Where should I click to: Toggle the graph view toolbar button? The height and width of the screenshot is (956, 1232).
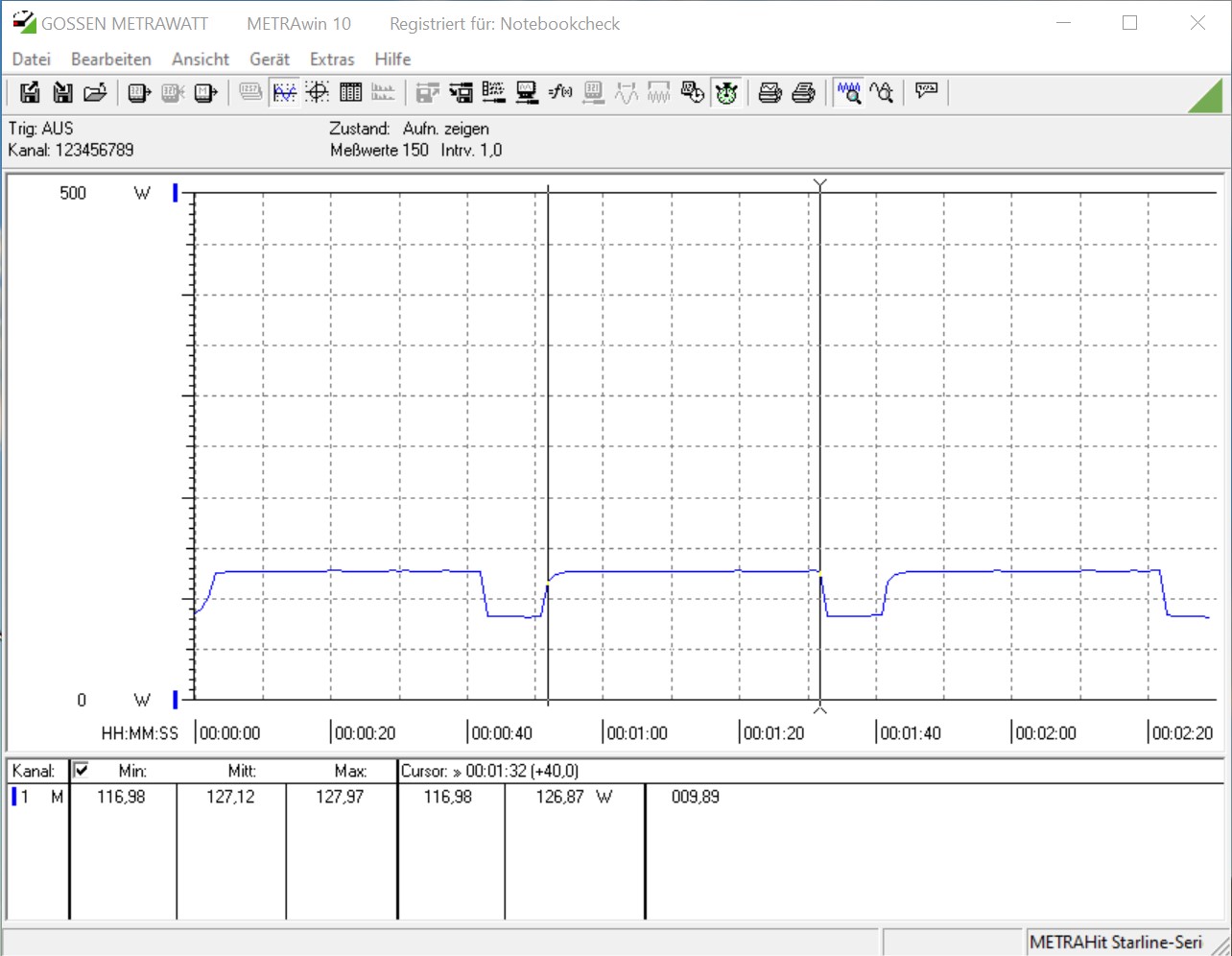tap(285, 92)
